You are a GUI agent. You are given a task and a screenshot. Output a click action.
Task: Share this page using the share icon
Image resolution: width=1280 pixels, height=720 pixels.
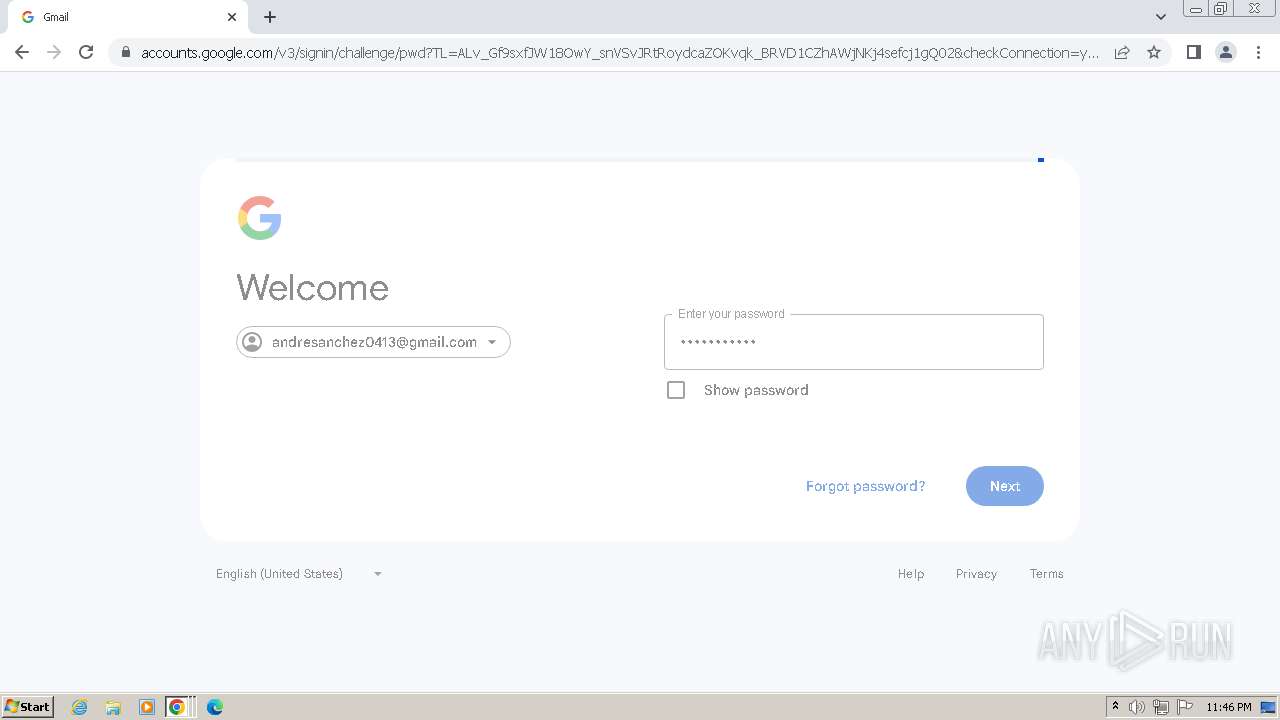point(1122,52)
